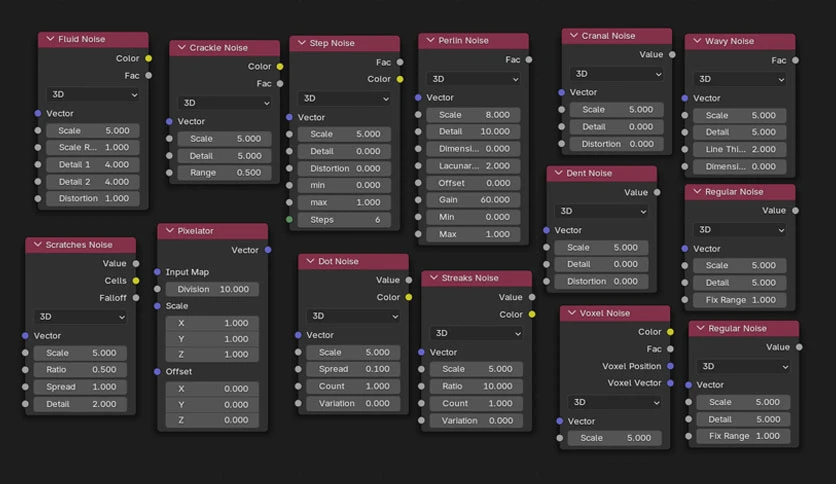
Task: Open the 3D dropdown in Streaks Noise
Action: (x=477, y=333)
